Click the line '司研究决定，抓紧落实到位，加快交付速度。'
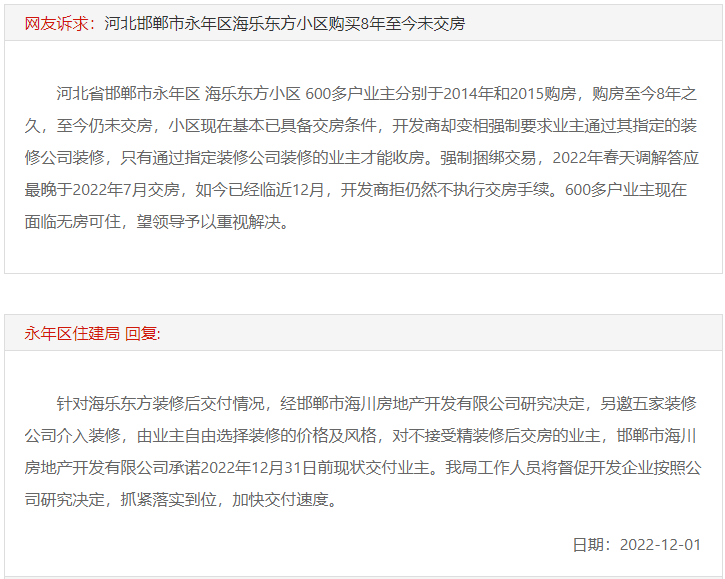 (x=182, y=499)
